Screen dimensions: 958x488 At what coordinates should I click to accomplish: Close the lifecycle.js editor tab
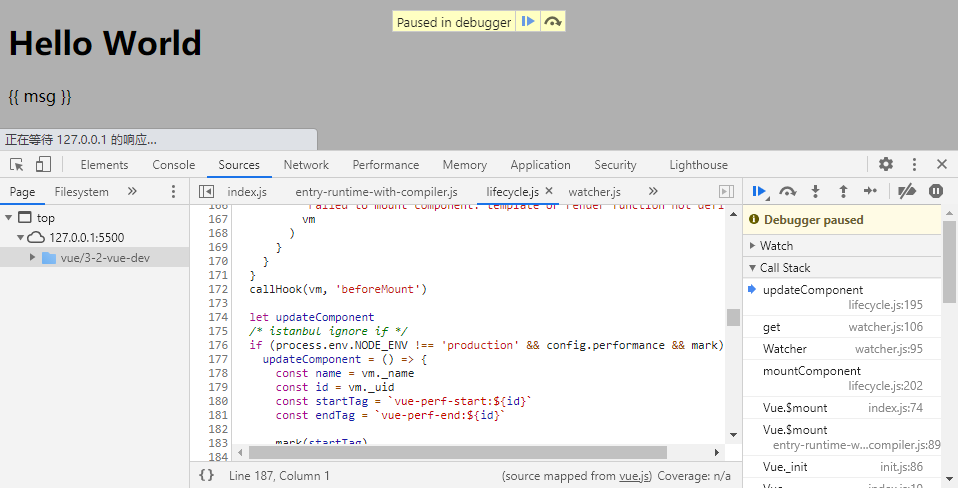click(x=549, y=191)
